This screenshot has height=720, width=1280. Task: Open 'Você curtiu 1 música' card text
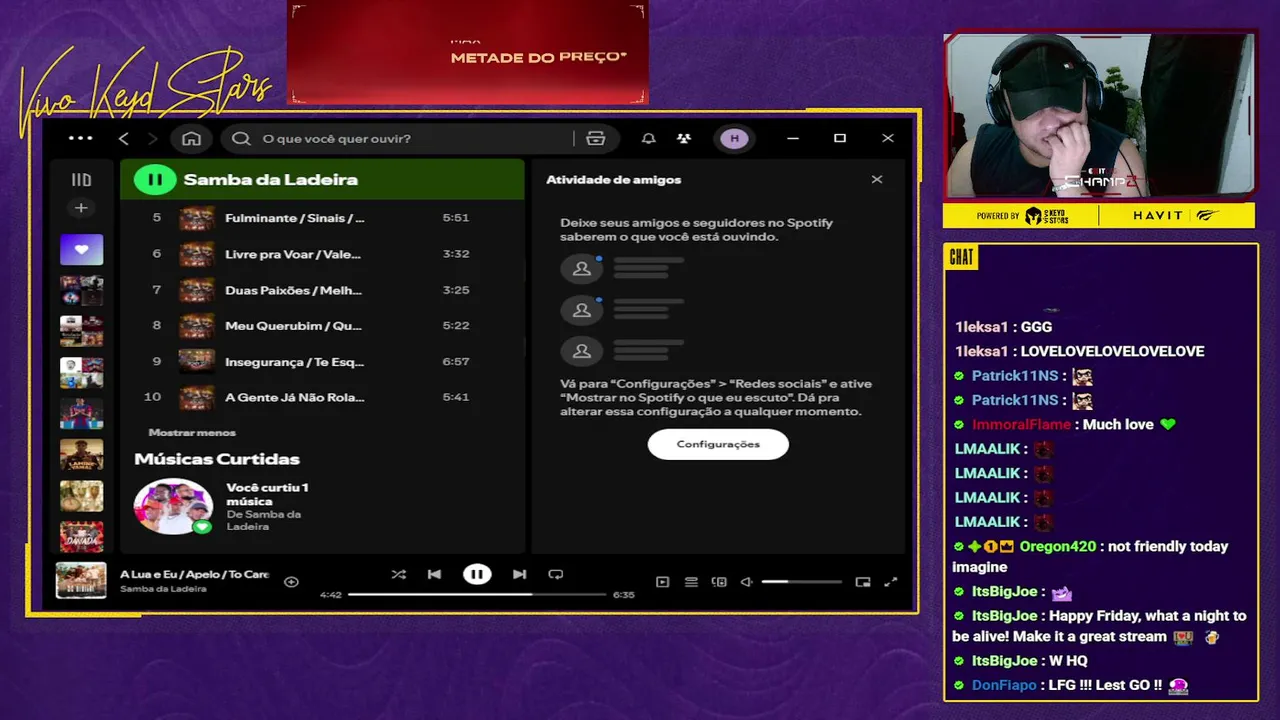click(x=267, y=494)
